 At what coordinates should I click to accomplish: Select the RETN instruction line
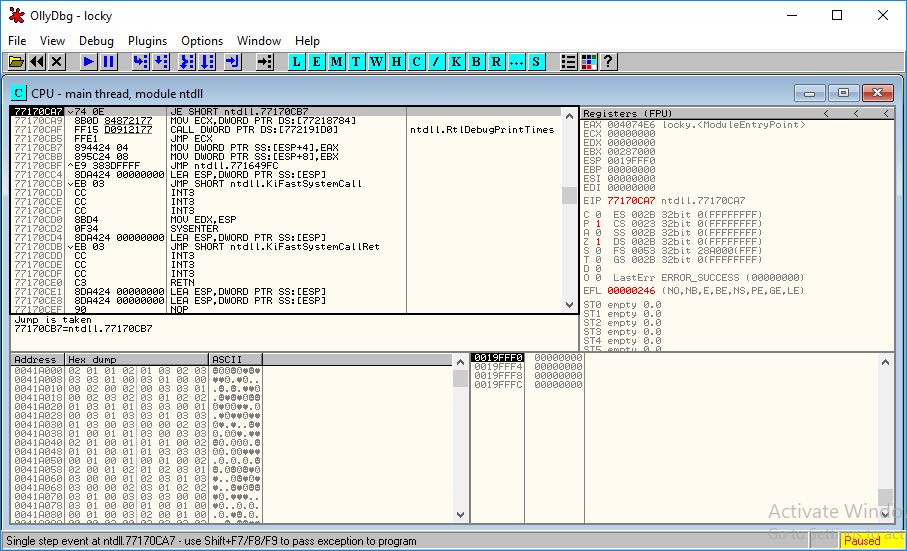click(286, 283)
